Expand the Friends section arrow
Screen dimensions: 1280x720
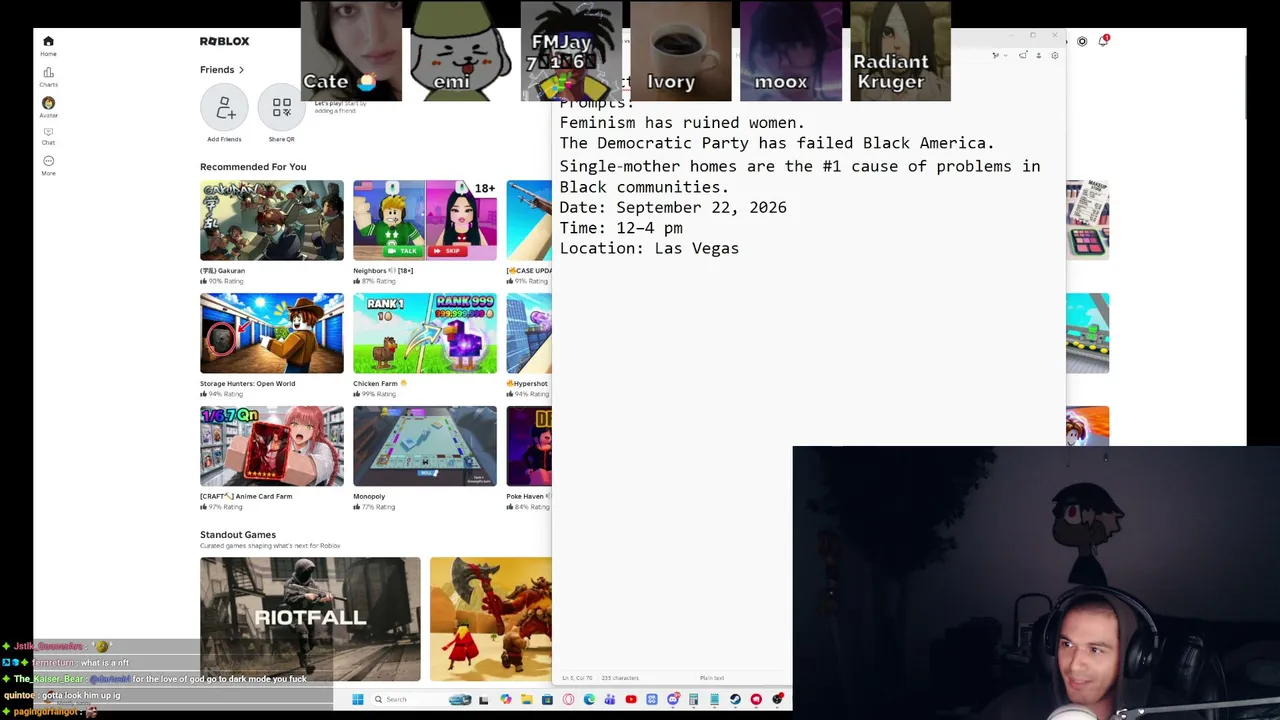241,70
